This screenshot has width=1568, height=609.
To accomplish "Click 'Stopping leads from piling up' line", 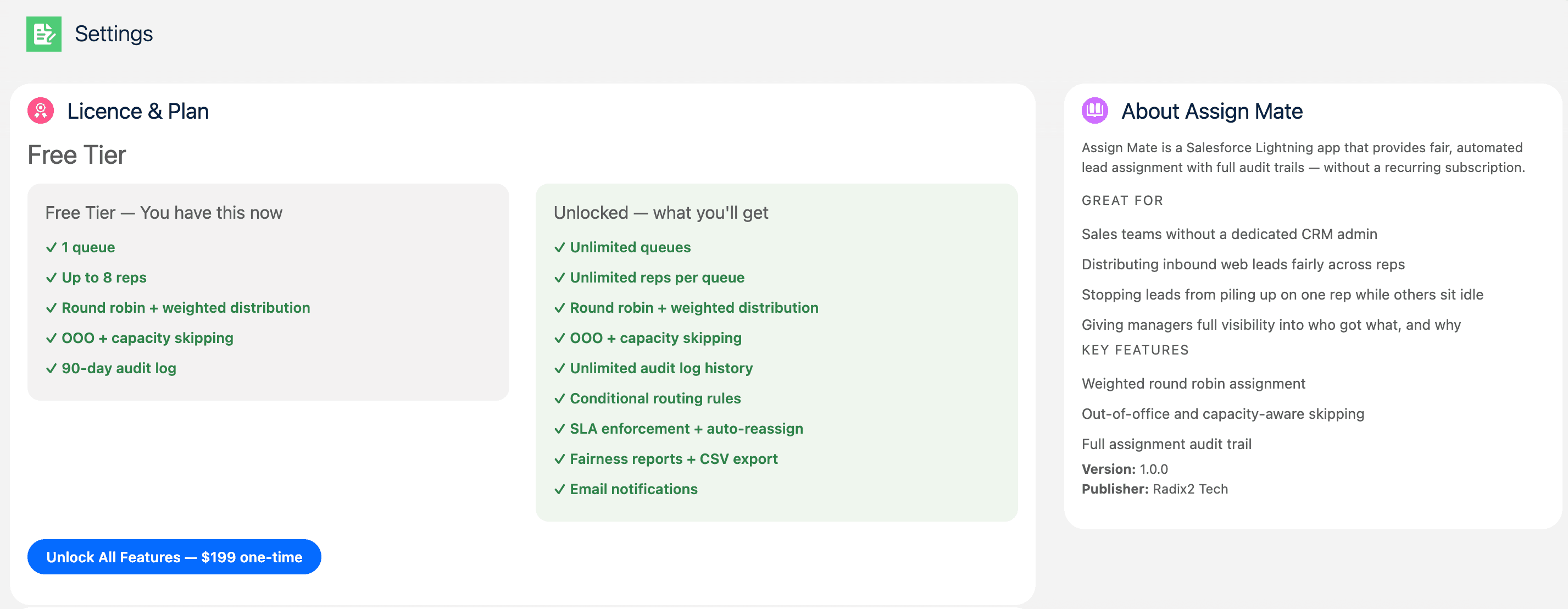I will click(1282, 295).
